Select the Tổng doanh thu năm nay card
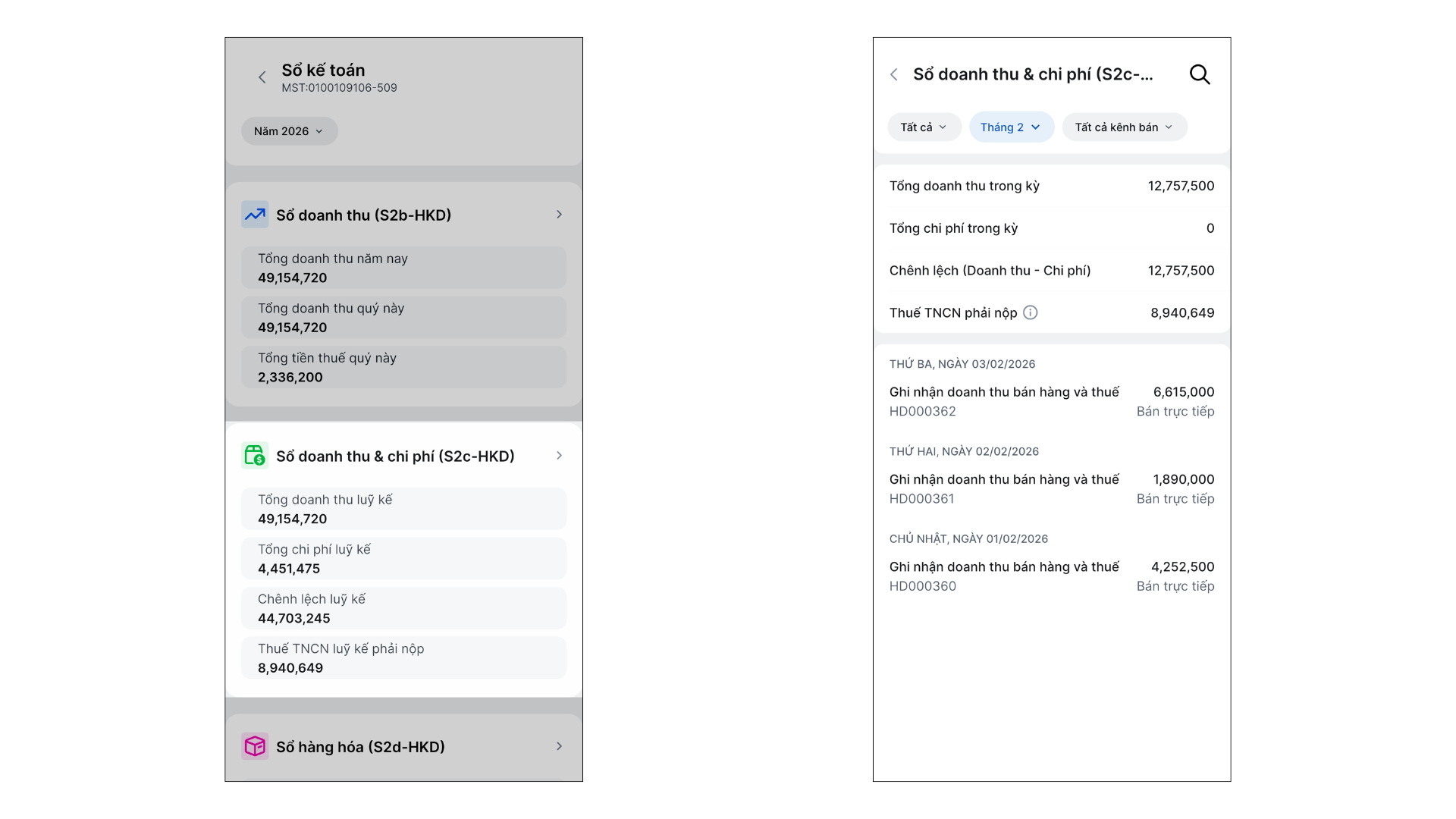The width and height of the screenshot is (1456, 819). (403, 268)
